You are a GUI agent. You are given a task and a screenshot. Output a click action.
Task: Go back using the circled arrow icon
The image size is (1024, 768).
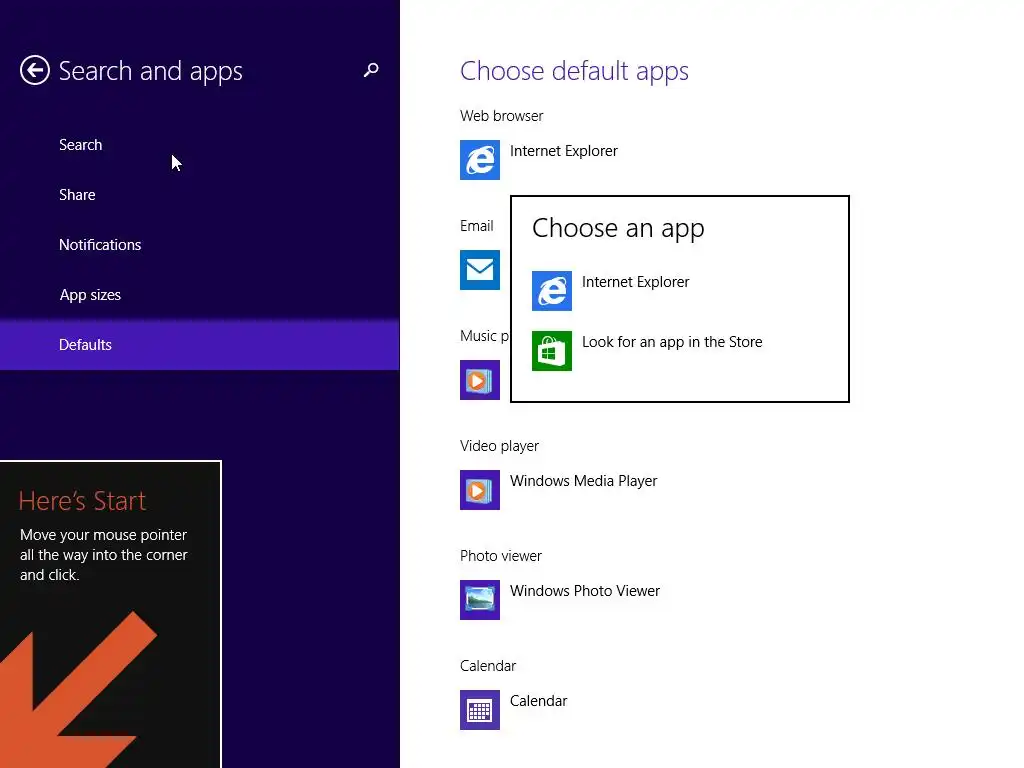click(x=35, y=70)
